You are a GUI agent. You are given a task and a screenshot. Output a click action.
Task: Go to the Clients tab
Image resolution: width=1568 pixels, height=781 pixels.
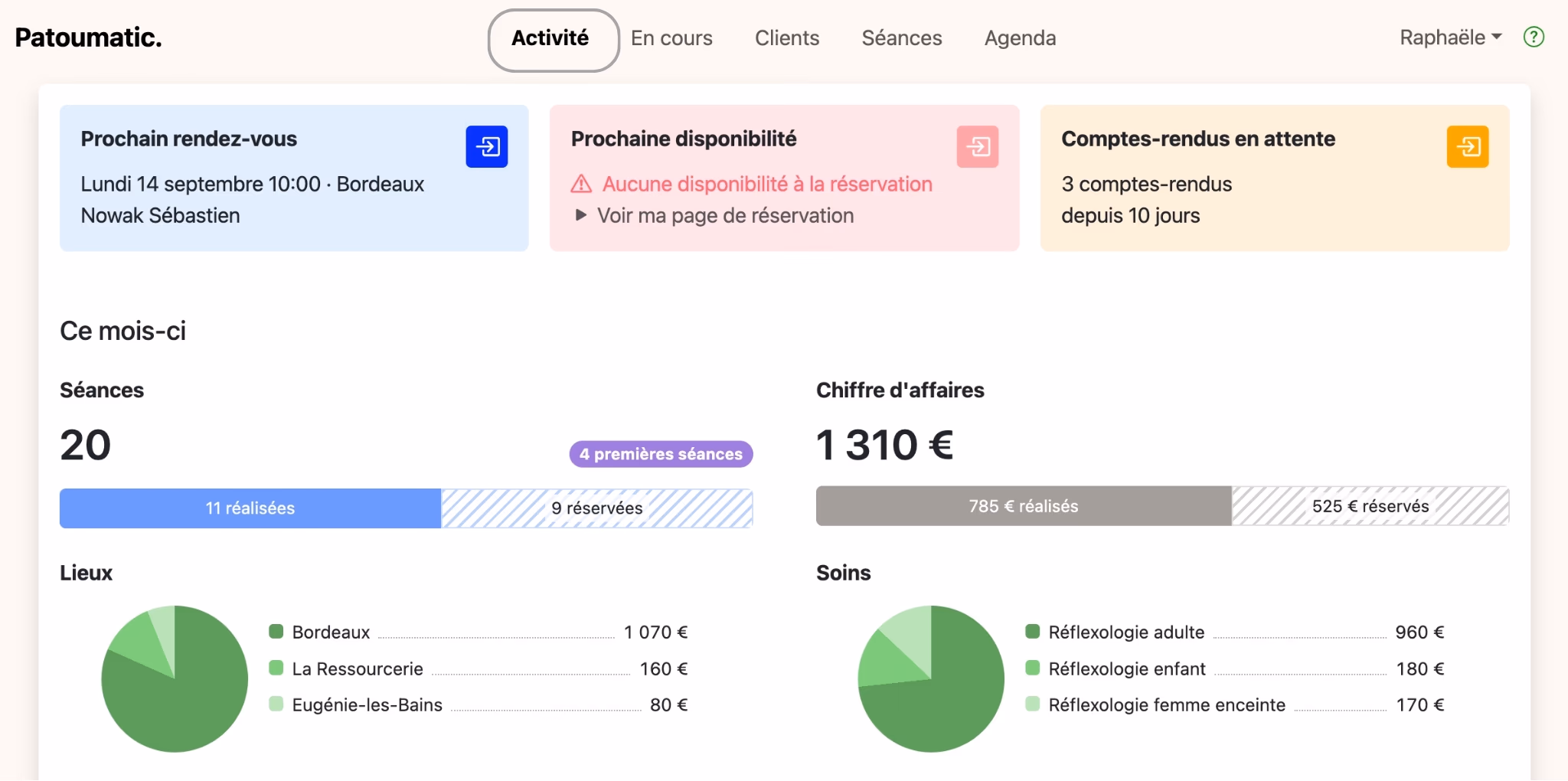(787, 38)
